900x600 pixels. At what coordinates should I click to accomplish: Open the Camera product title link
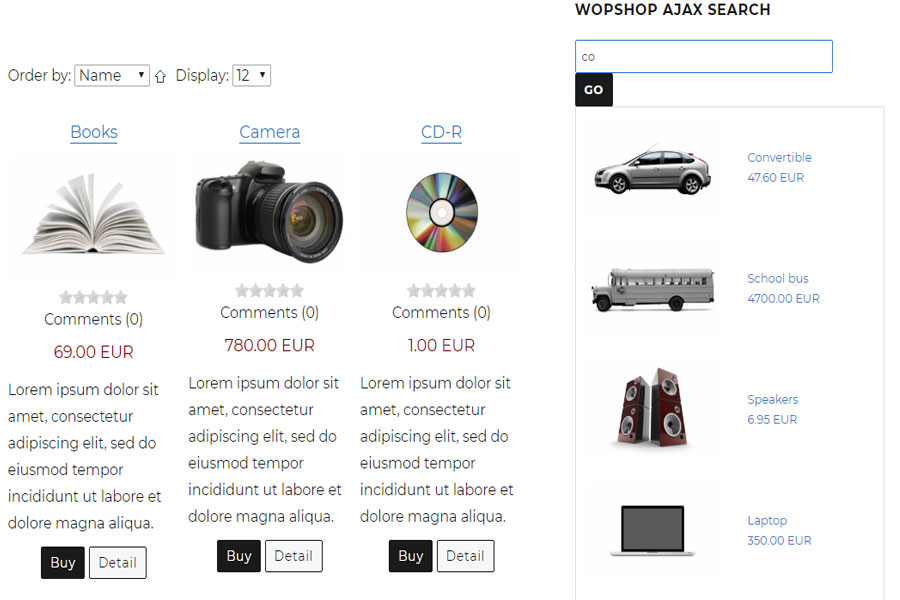point(269,132)
